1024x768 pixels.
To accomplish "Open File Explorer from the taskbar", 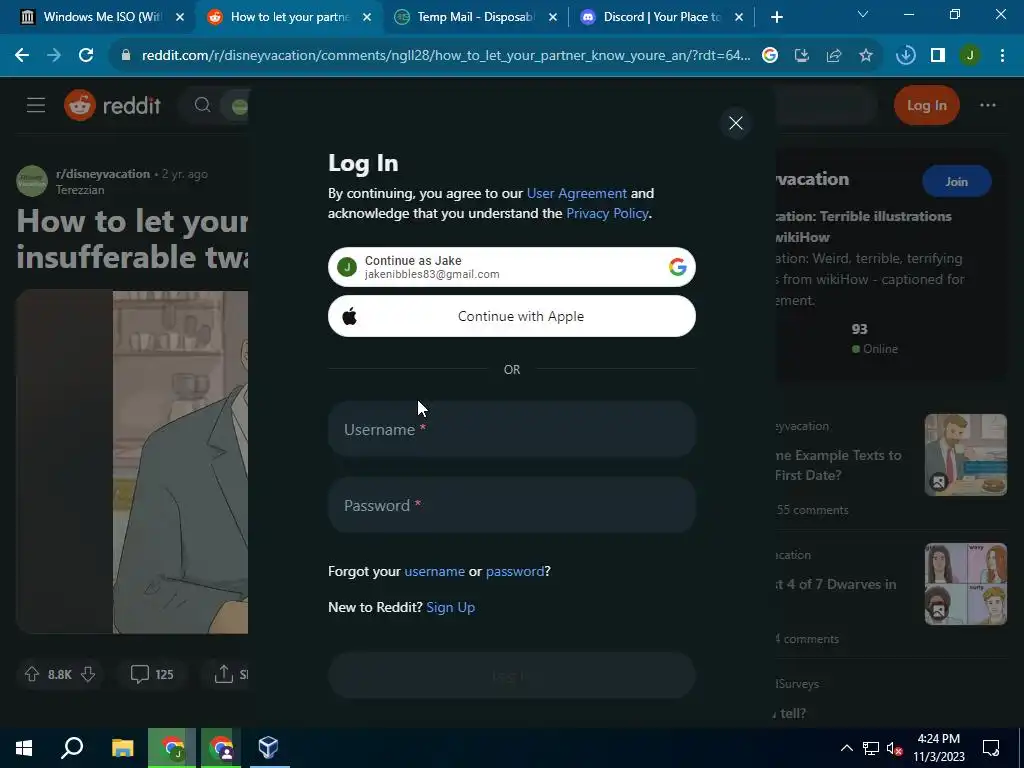I will (122, 748).
